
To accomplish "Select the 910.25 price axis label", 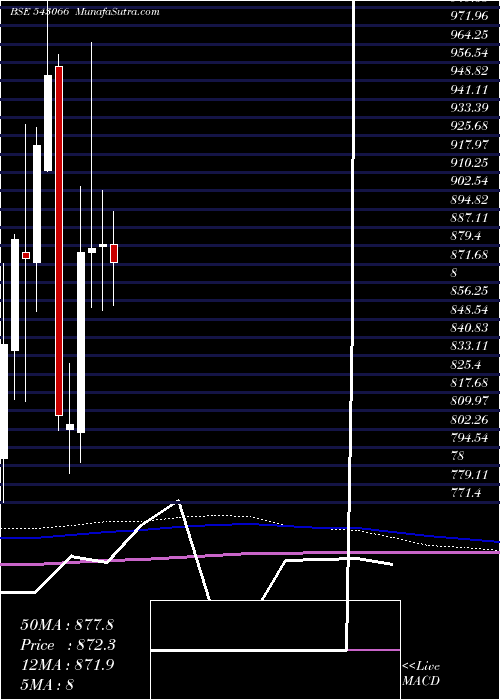I will [469, 163].
